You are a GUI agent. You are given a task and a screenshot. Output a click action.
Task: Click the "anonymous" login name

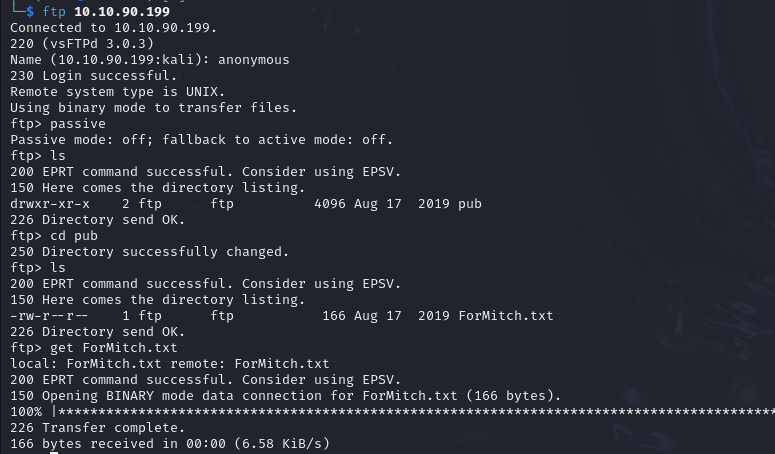click(x=253, y=59)
